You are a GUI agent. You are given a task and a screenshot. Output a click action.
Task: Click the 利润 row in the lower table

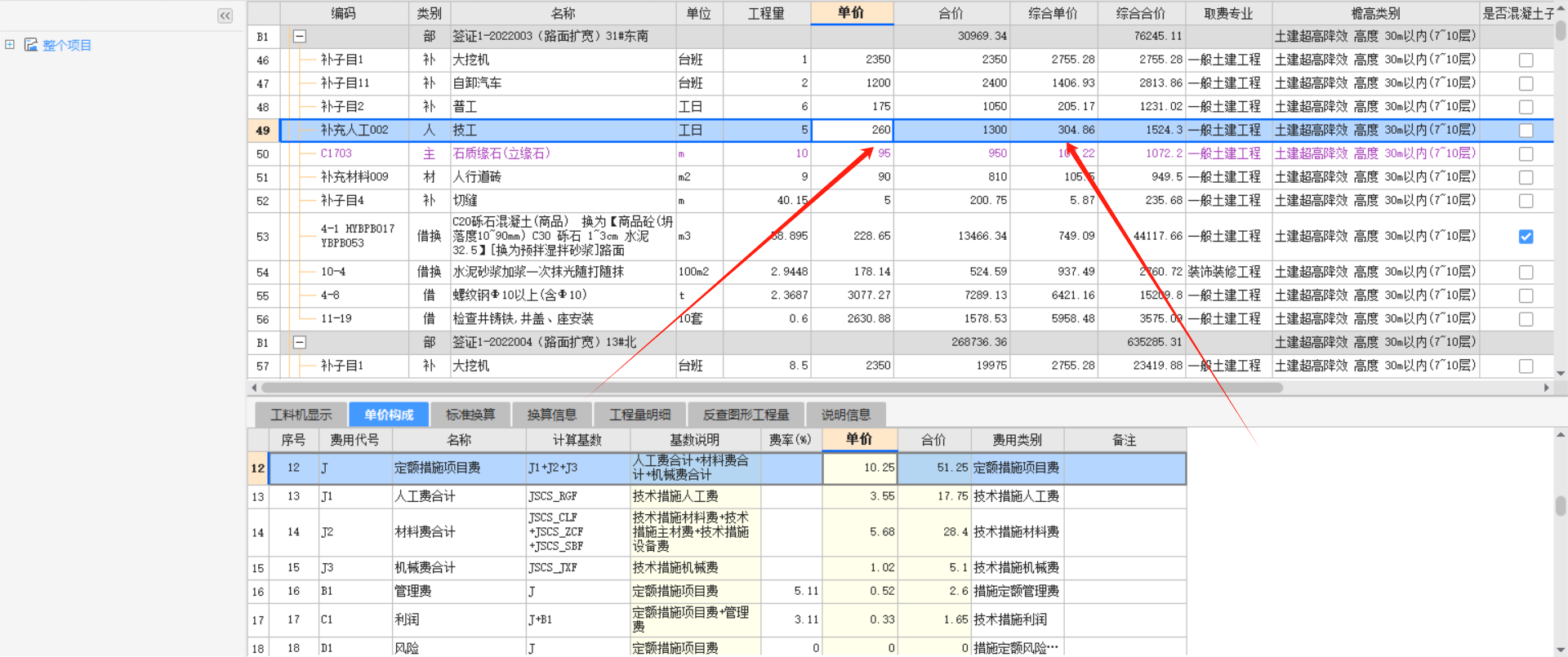[717, 620]
